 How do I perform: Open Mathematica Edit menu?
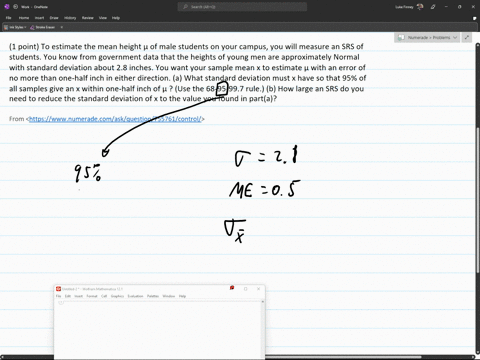point(68,296)
